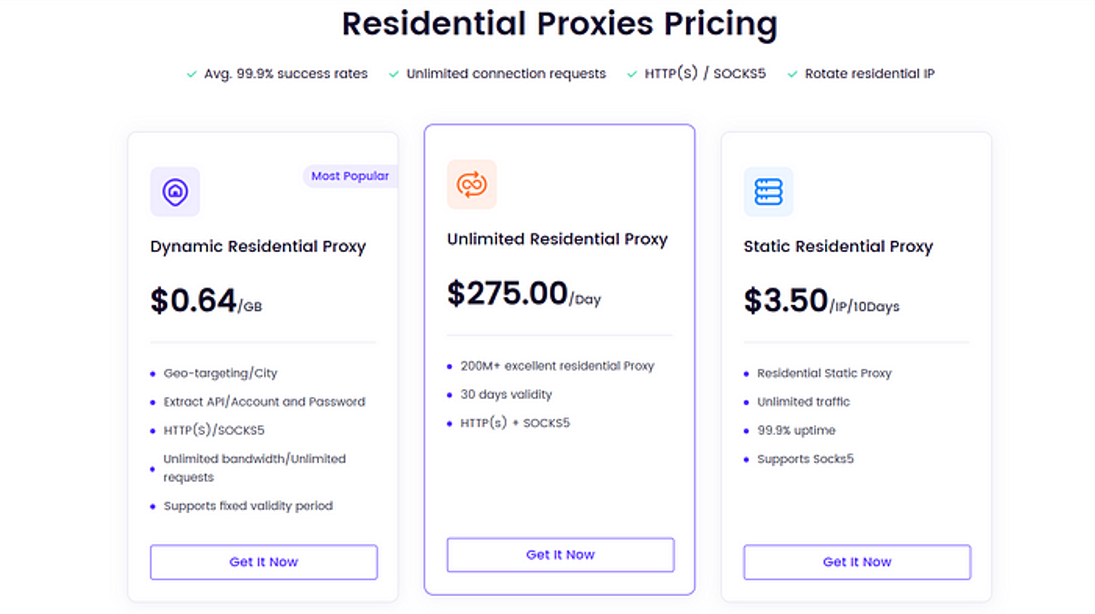Click the checkmark beside Unlimited connection requests

click(x=394, y=74)
